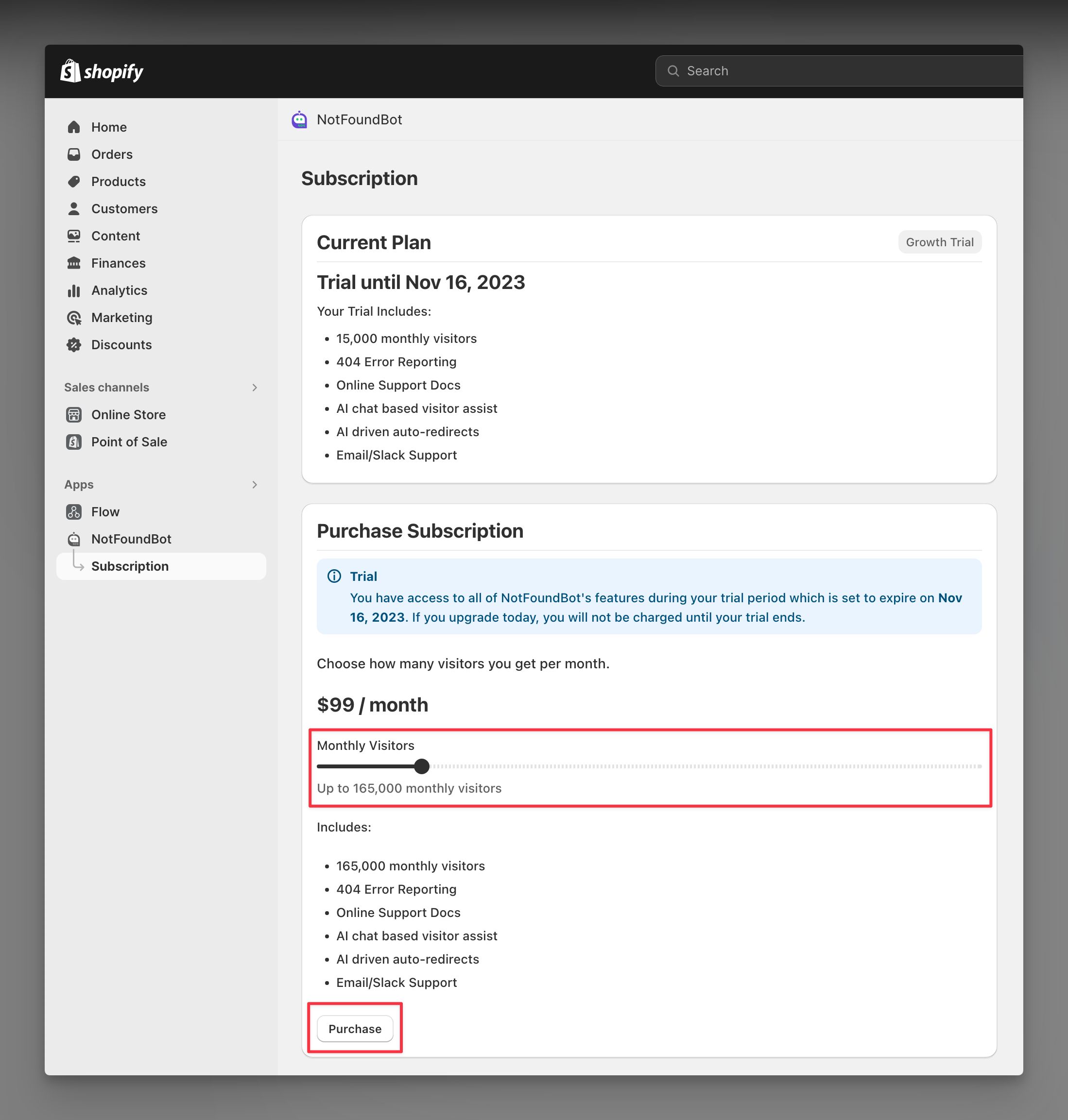Screen dimensions: 1068x1120
Task: Navigate to Customers
Action: coord(161,209)
